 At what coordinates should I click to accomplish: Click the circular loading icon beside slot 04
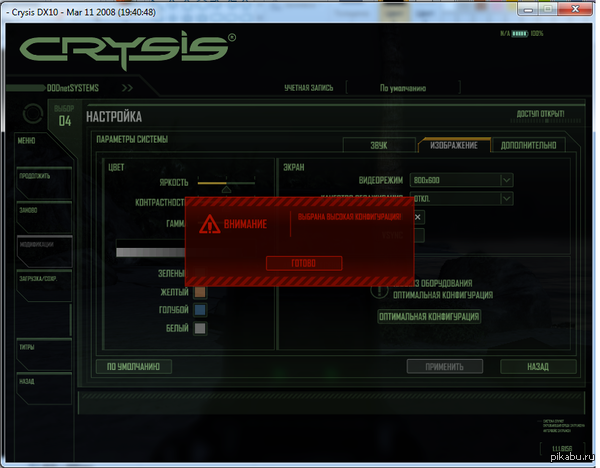(x=33, y=114)
